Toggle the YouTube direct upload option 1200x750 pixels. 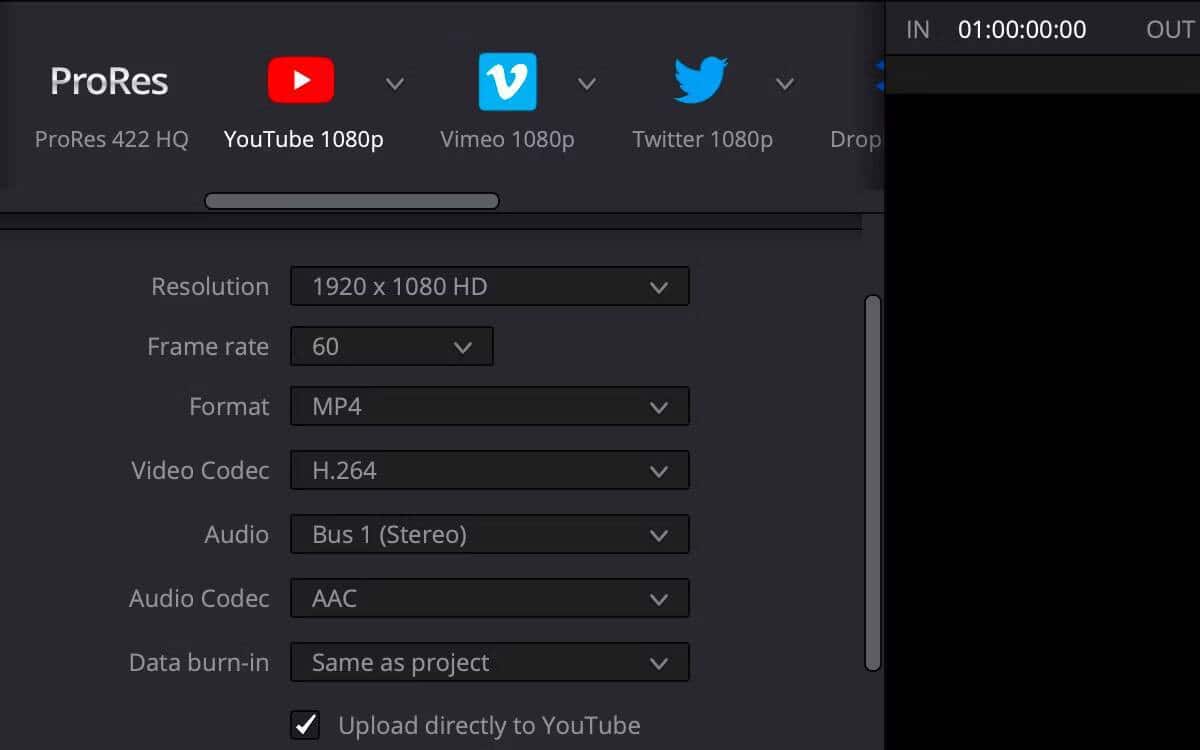point(305,724)
